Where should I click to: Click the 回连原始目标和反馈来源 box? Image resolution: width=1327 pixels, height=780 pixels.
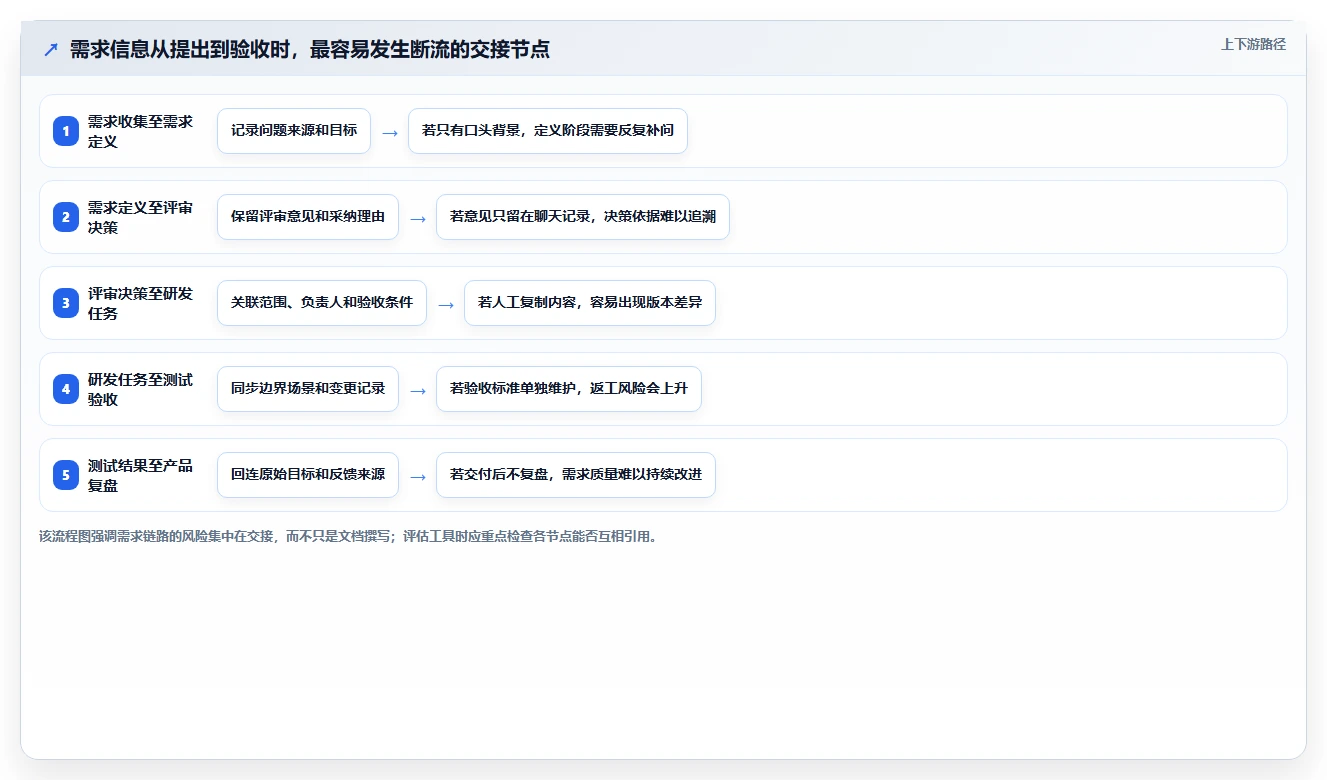click(308, 475)
